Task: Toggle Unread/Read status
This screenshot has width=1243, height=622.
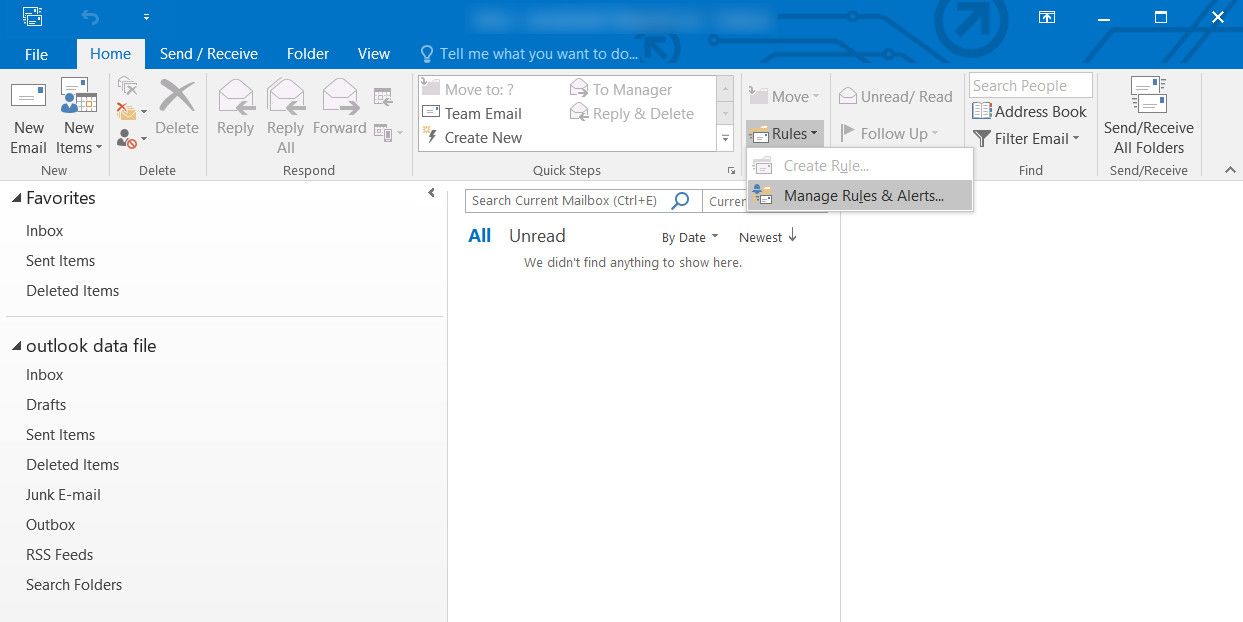Action: 895,96
